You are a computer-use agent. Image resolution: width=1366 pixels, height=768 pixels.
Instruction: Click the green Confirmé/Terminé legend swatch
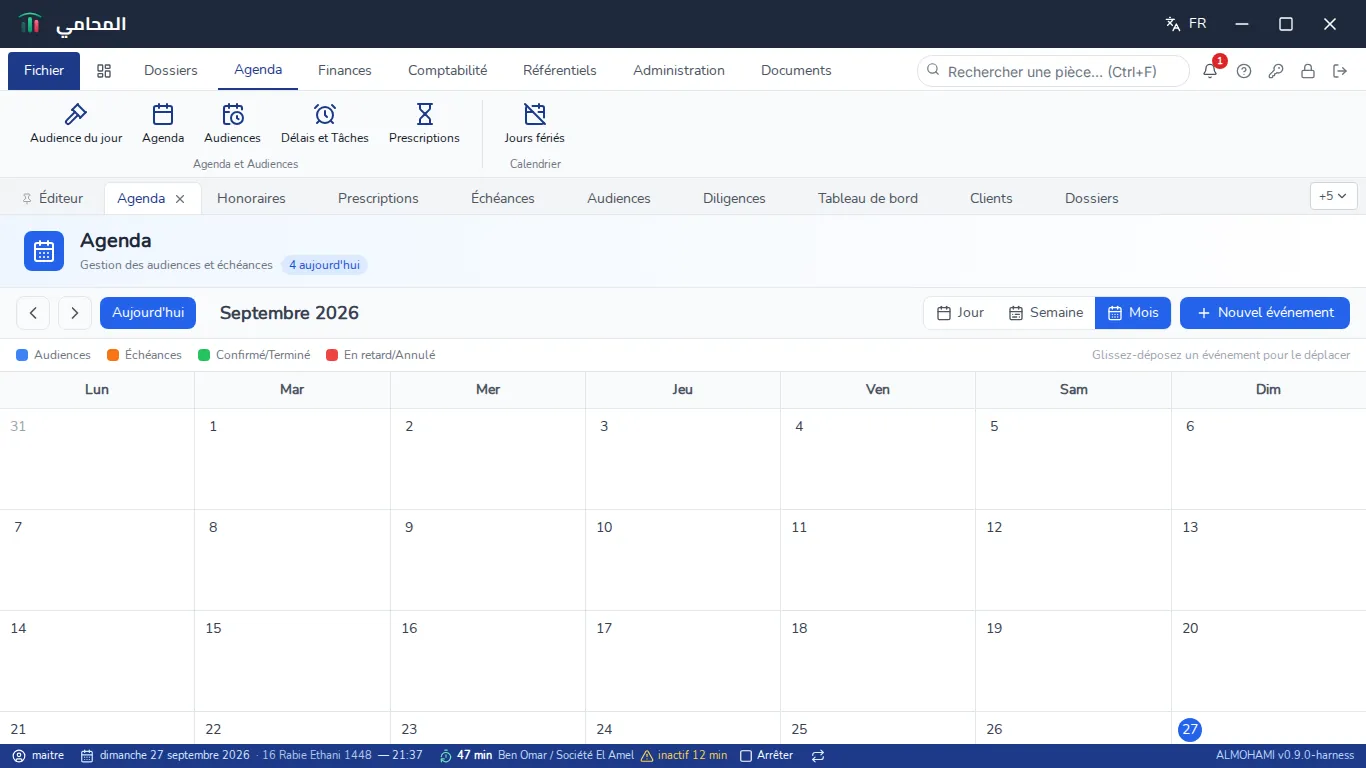pos(204,355)
